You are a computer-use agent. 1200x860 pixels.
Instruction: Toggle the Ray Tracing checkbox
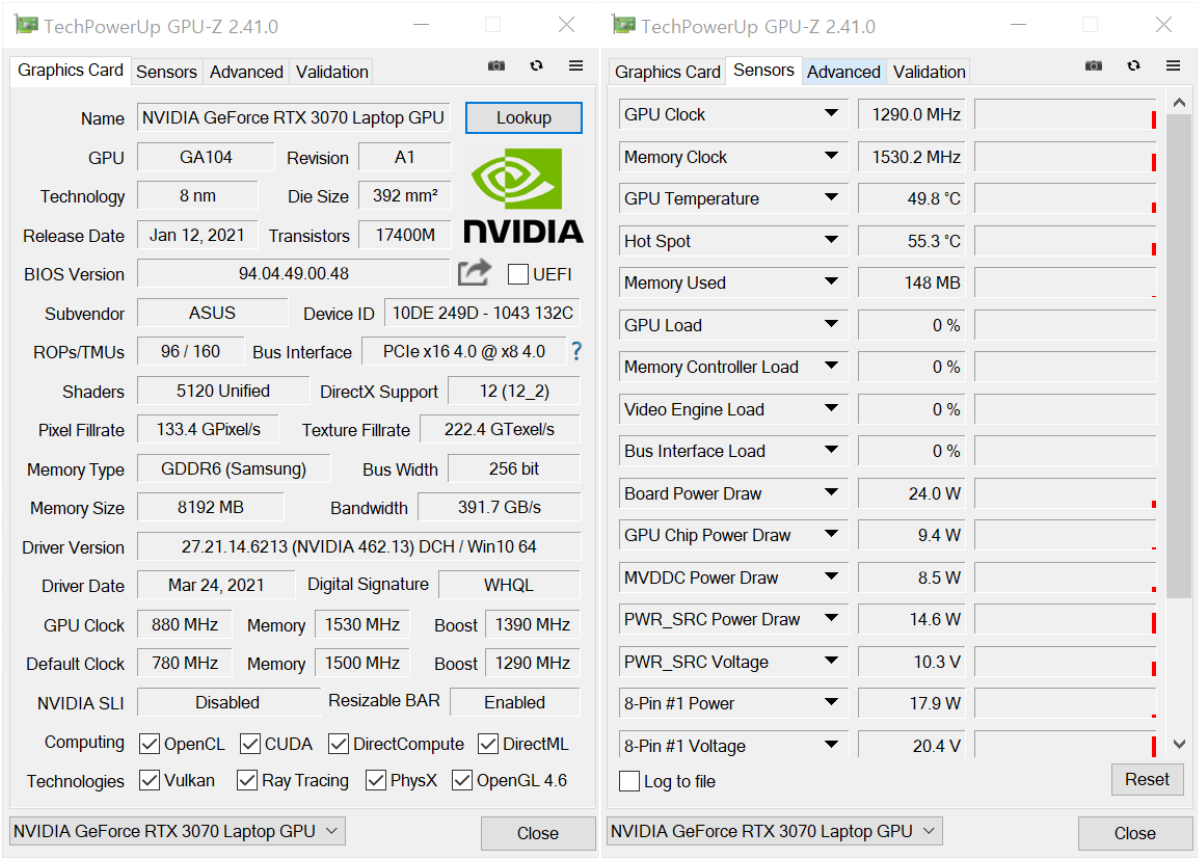pos(247,780)
